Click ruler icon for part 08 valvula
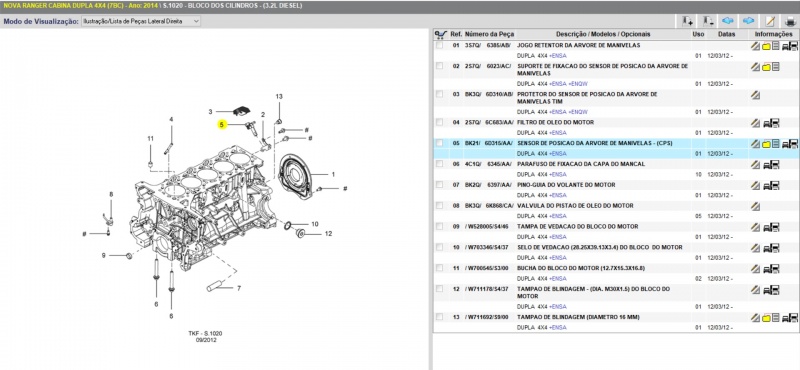This screenshot has width=800, height=370. pyautogui.click(x=756, y=206)
